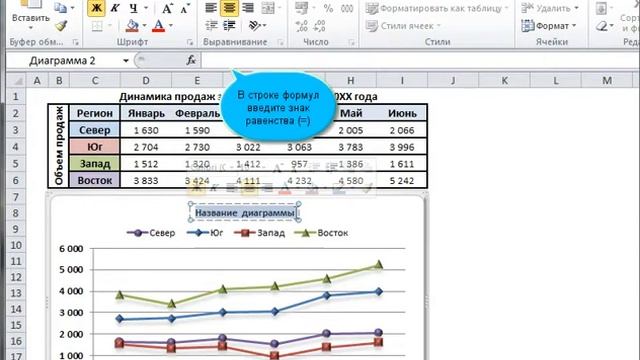Open the Вставить paste dropdown
Screen dimensions: 640x360
tap(31, 28)
